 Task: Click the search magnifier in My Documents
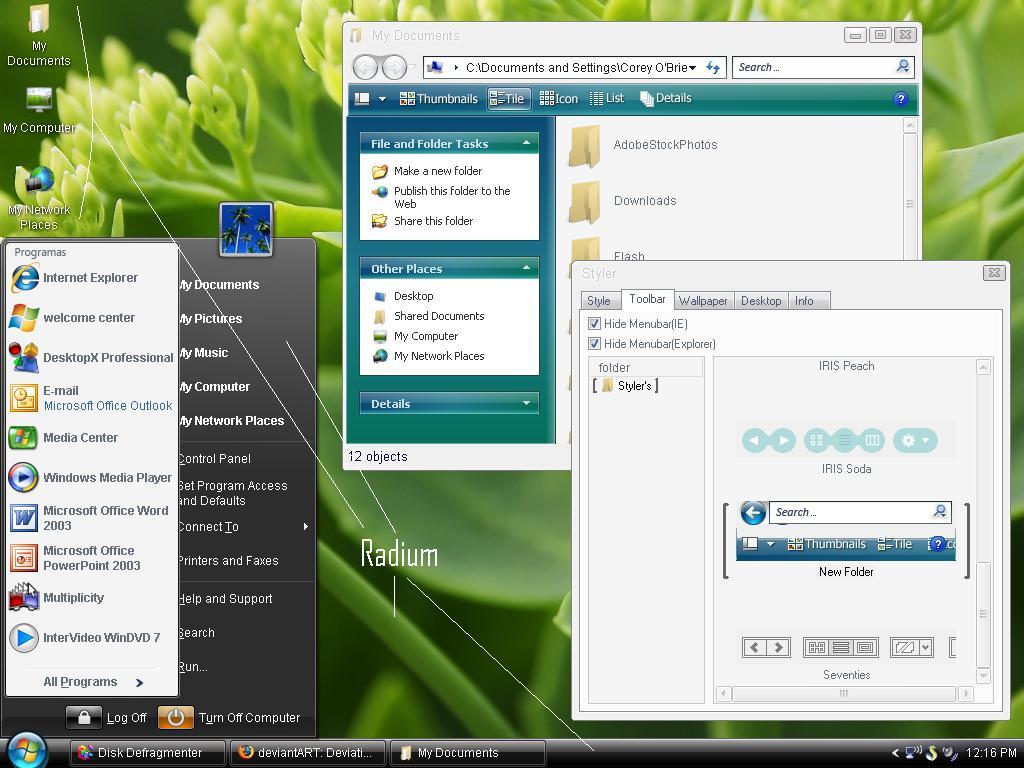coord(903,67)
